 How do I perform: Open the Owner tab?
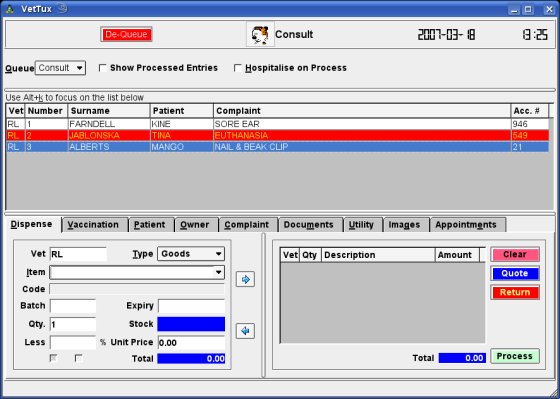tap(195, 225)
